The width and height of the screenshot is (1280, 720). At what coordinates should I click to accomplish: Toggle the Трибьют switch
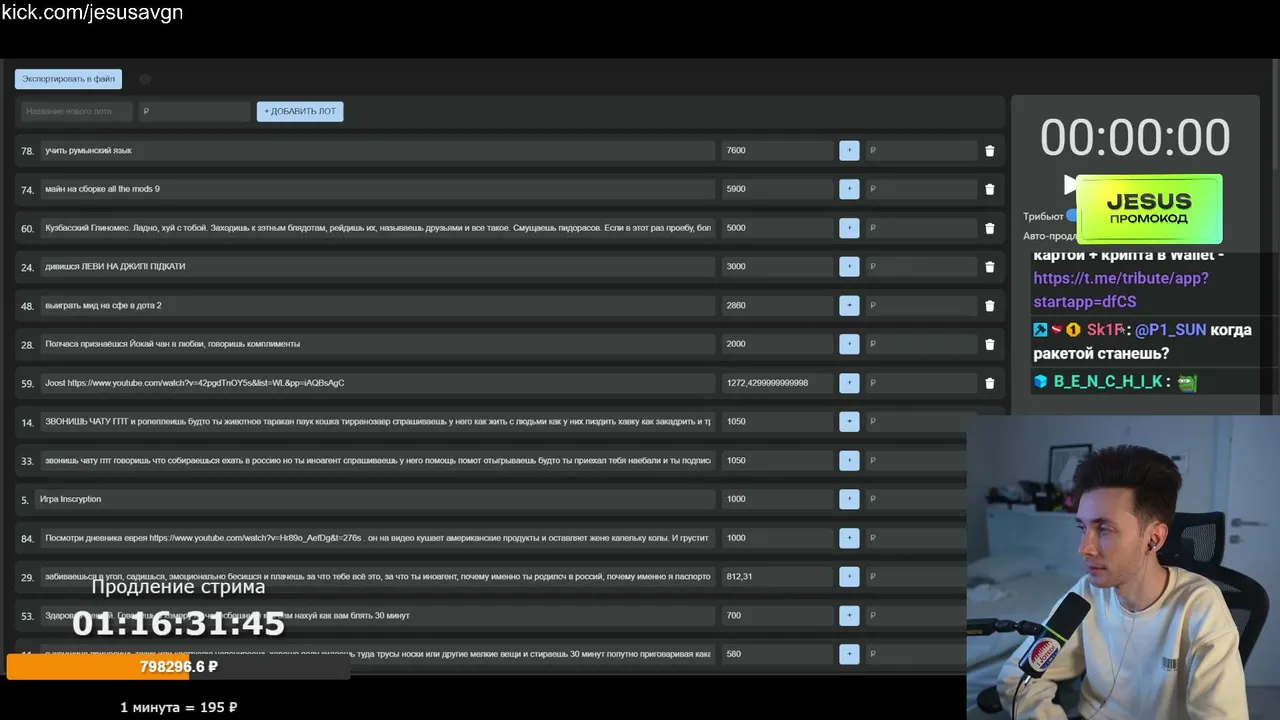pyautogui.click(x=1071, y=216)
